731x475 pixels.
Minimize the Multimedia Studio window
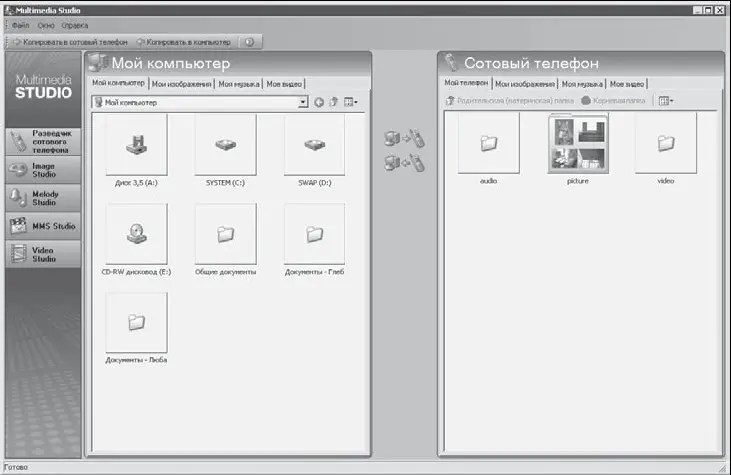click(x=698, y=10)
